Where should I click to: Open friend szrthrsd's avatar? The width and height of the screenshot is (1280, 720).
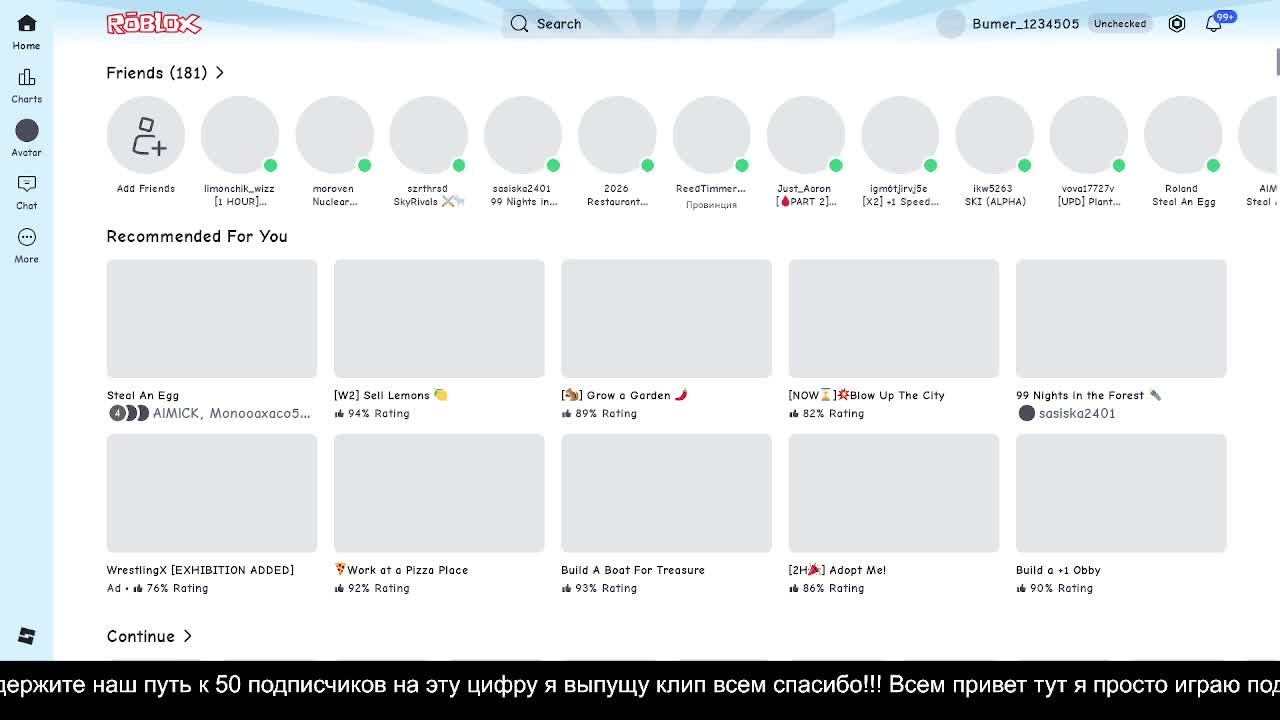click(x=428, y=136)
